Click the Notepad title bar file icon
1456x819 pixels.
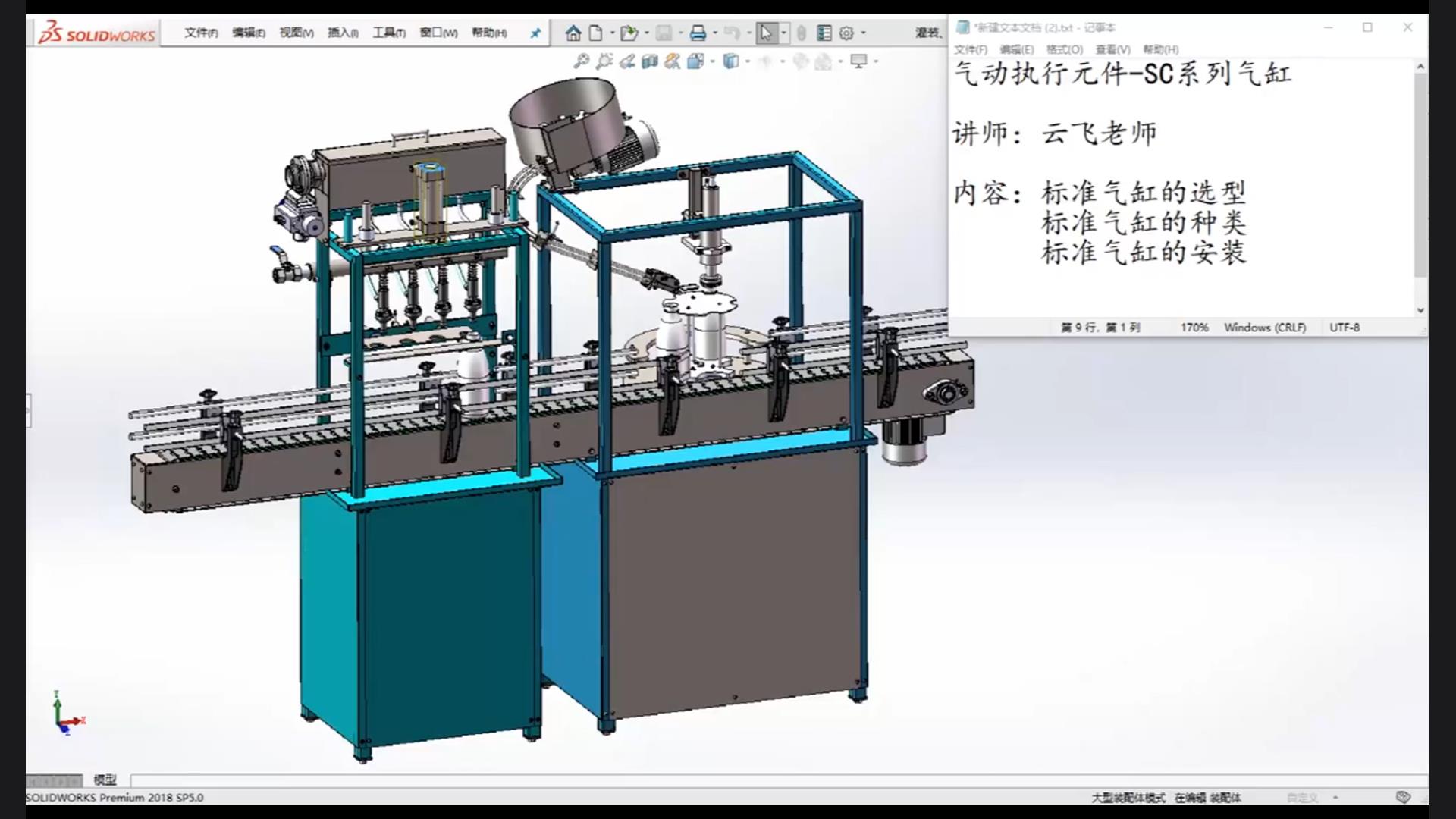click(962, 27)
